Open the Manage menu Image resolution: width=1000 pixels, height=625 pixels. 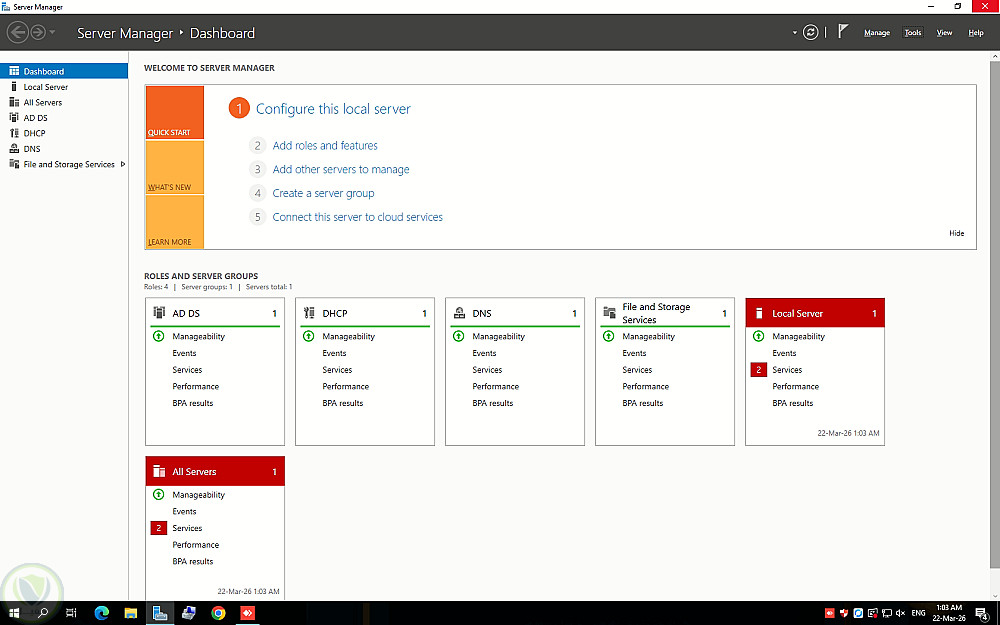click(x=877, y=33)
